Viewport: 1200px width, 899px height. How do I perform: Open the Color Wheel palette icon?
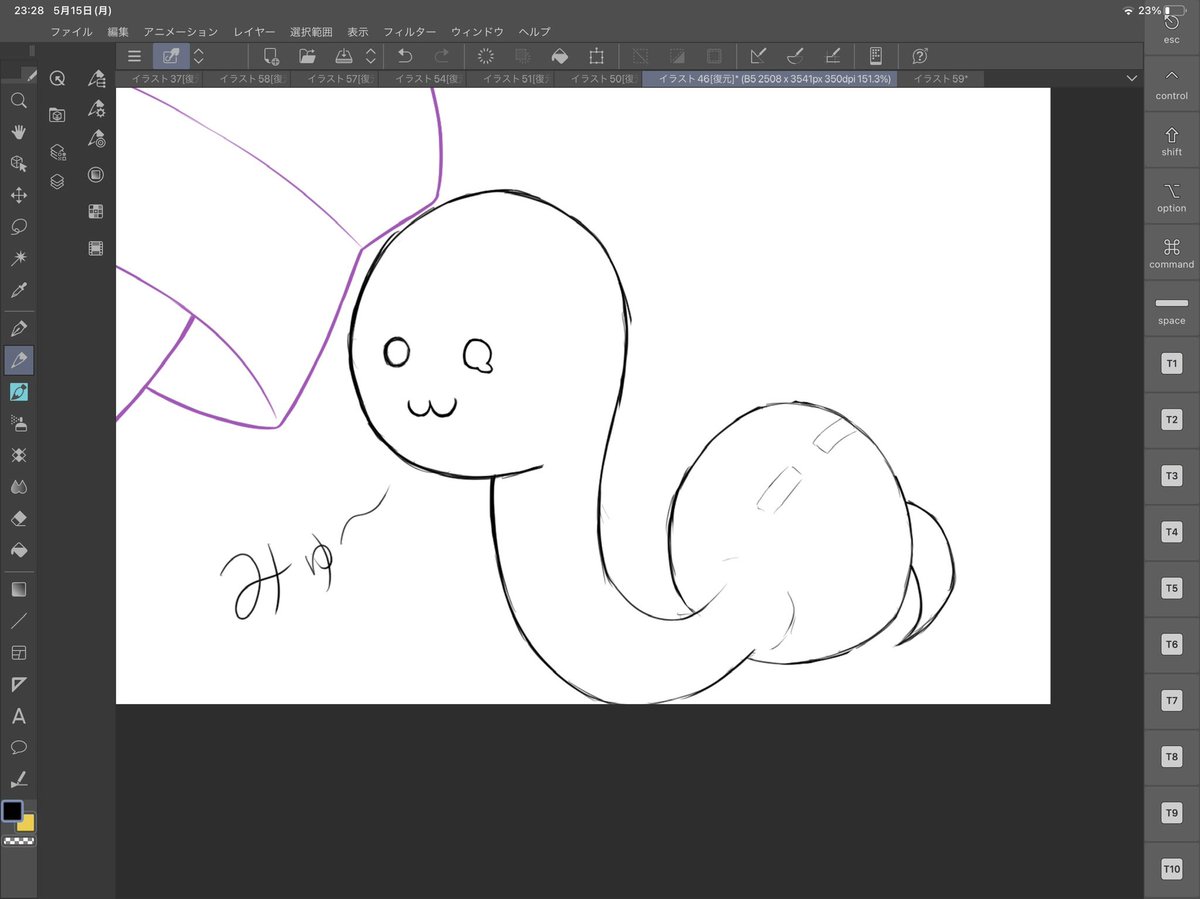[x=96, y=174]
